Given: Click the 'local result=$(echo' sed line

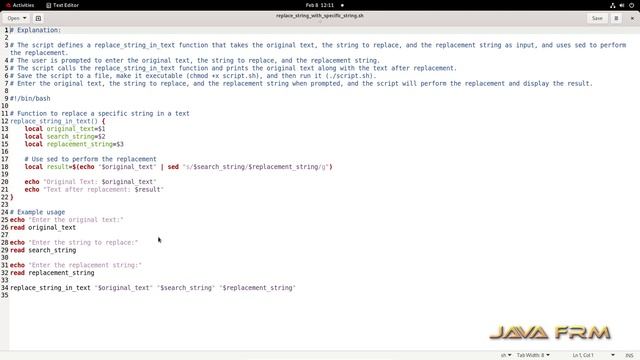Looking at the screenshot, I should (178, 167).
